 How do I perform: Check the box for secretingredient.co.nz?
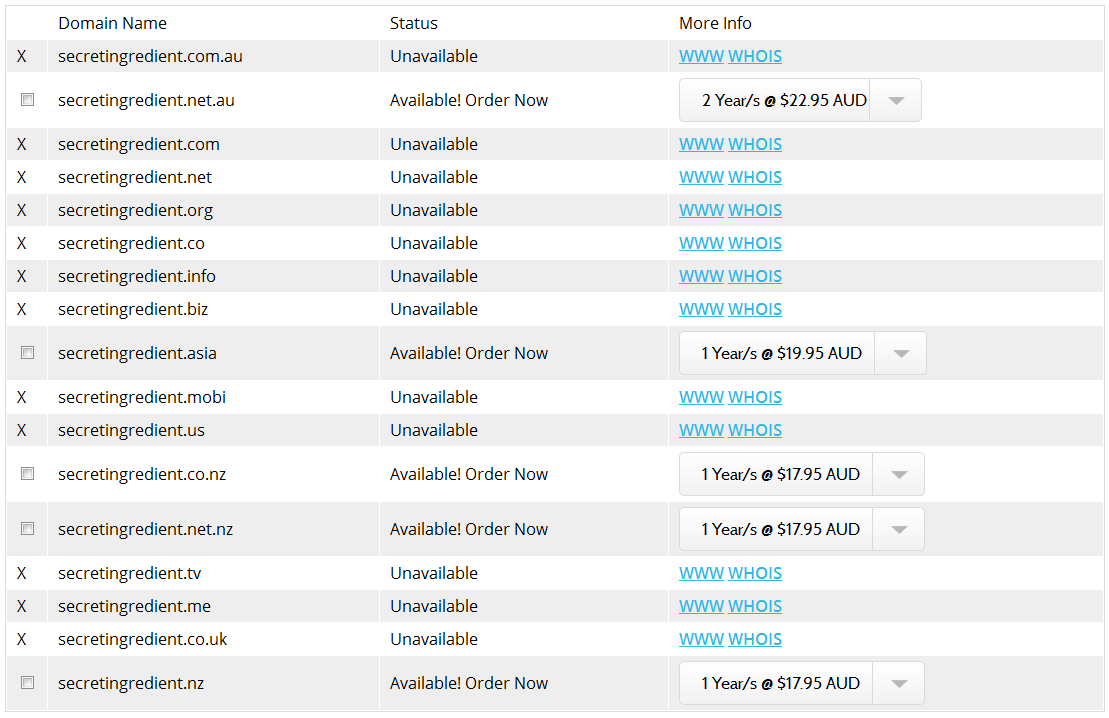pyautogui.click(x=28, y=474)
